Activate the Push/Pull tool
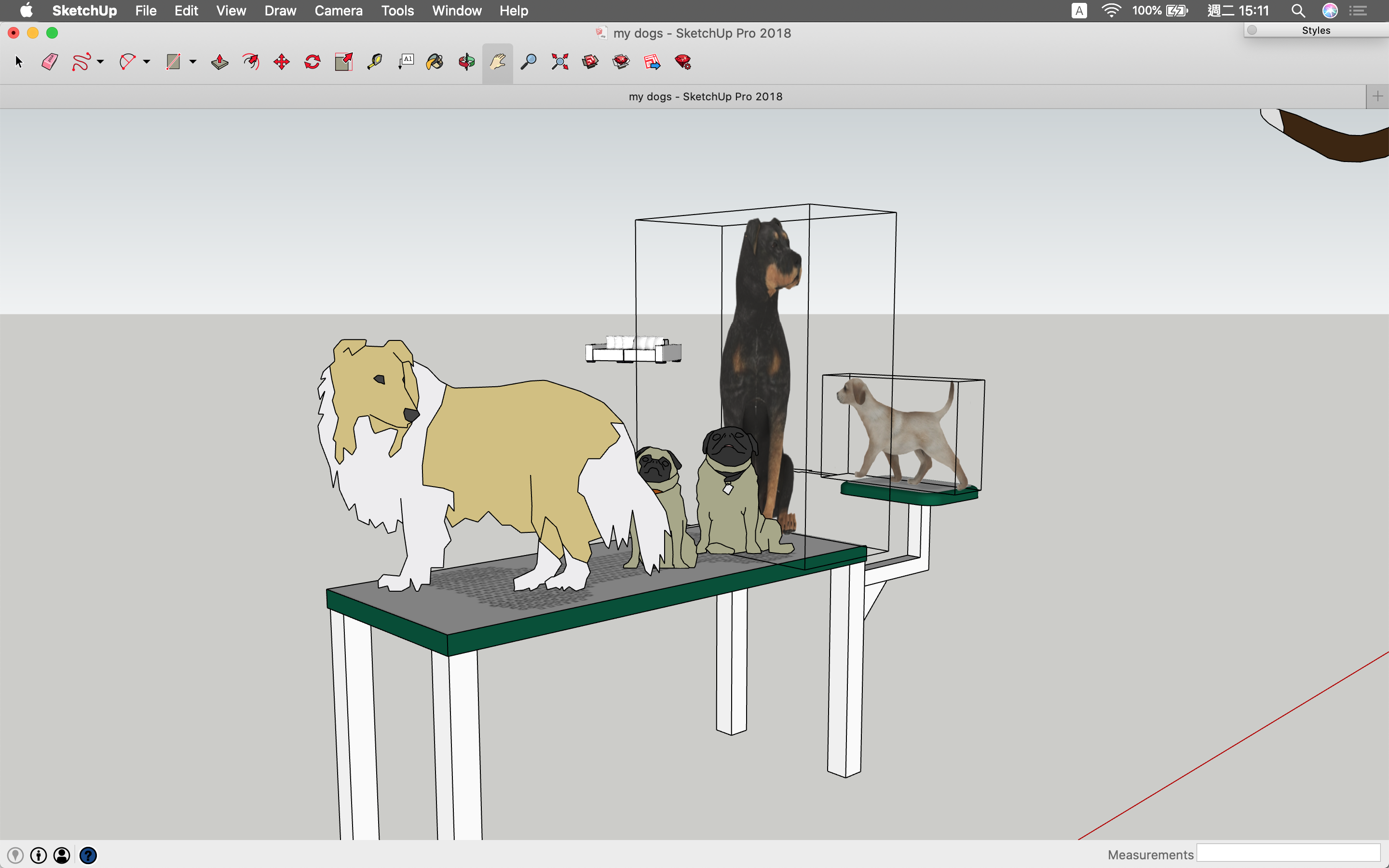Screen dimensions: 1389x868 219,62
